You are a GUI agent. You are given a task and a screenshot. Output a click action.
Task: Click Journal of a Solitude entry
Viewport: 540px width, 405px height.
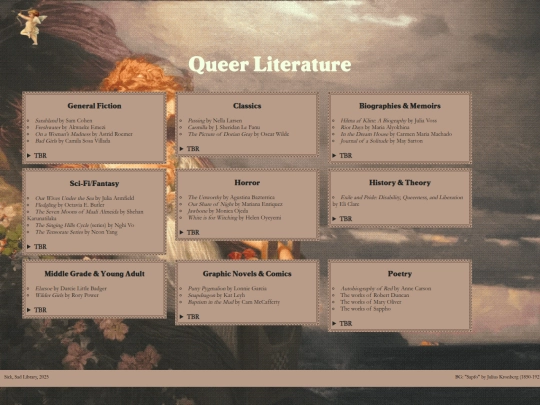click(x=381, y=141)
